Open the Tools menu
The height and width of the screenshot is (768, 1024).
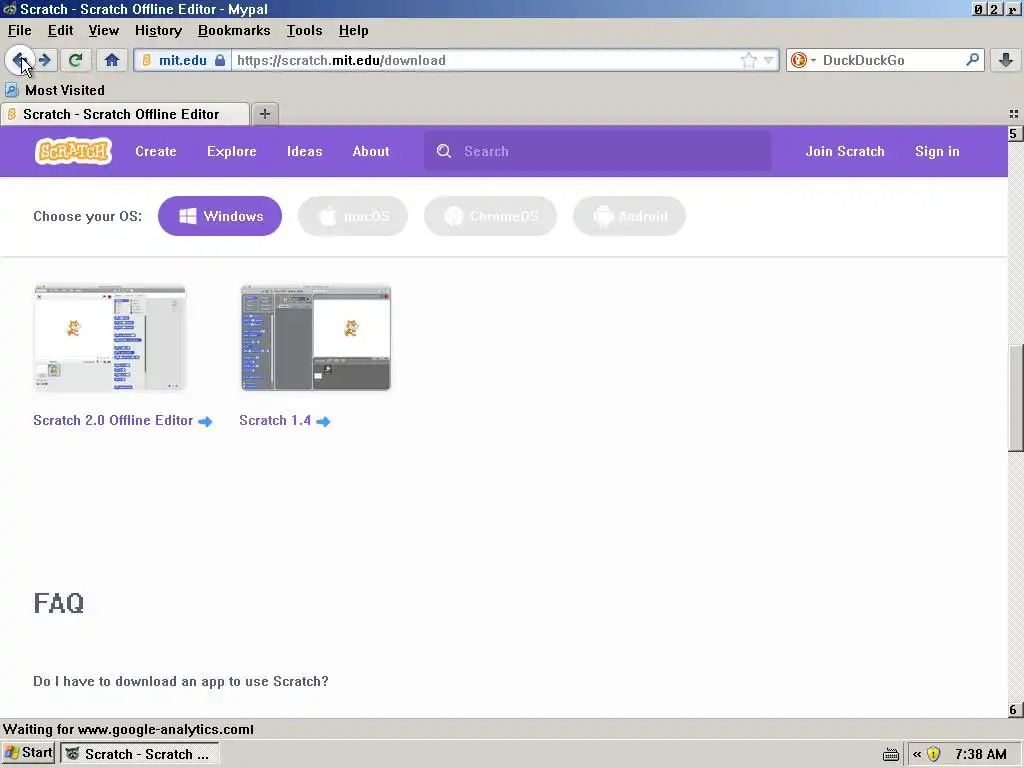(304, 30)
